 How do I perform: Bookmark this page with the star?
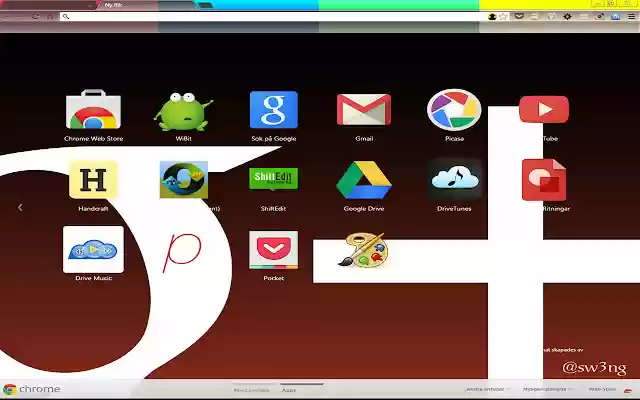tap(503, 17)
